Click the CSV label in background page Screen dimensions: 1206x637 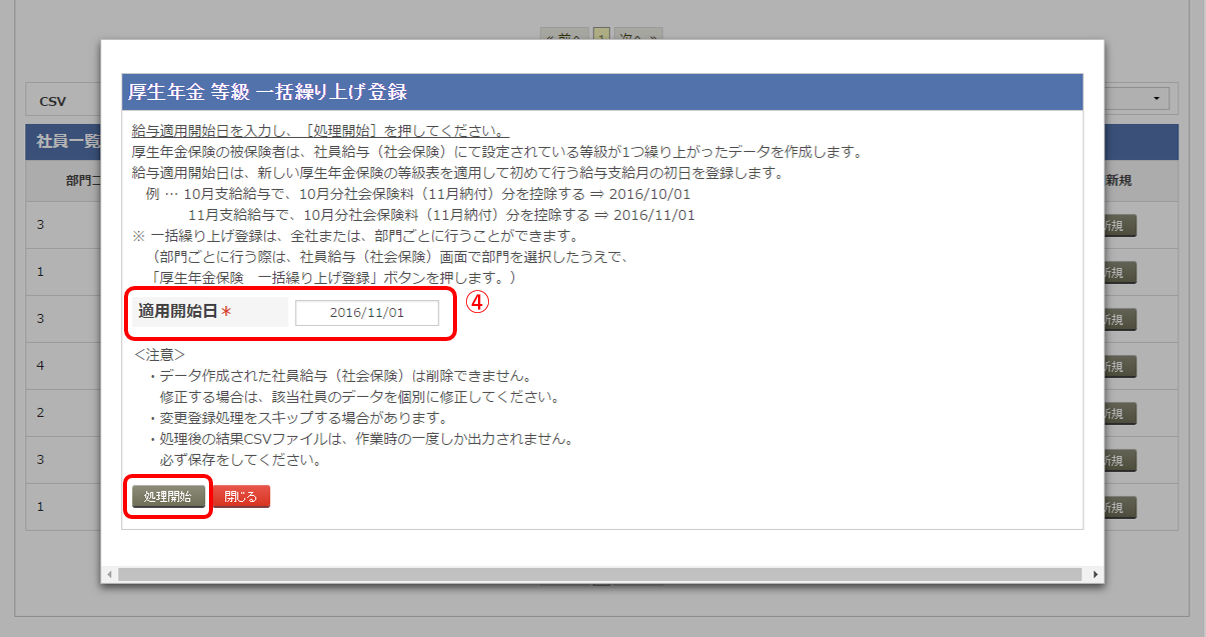[x=53, y=101]
